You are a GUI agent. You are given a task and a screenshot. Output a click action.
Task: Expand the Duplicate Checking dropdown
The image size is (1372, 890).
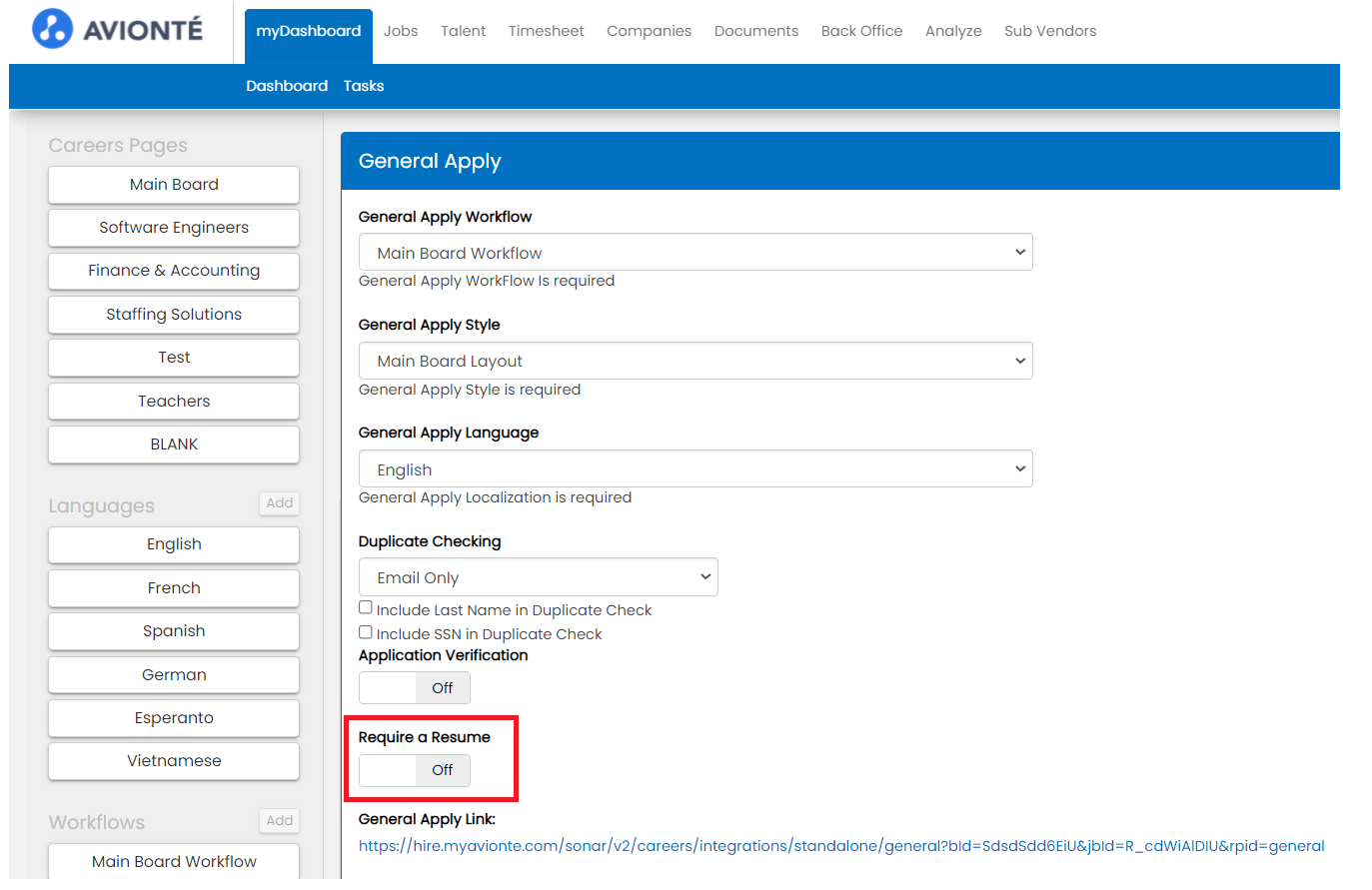click(x=538, y=577)
